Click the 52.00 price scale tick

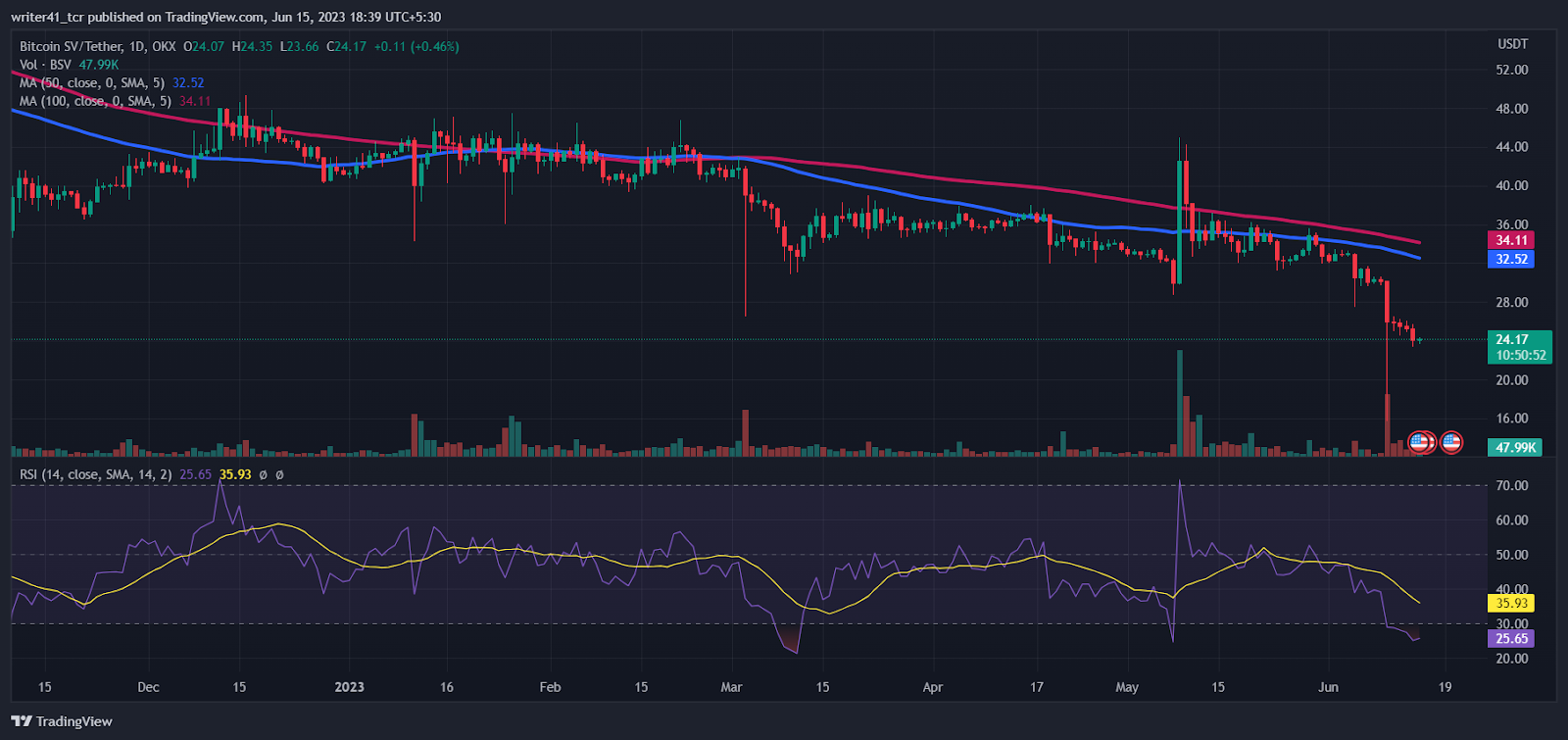[1512, 71]
